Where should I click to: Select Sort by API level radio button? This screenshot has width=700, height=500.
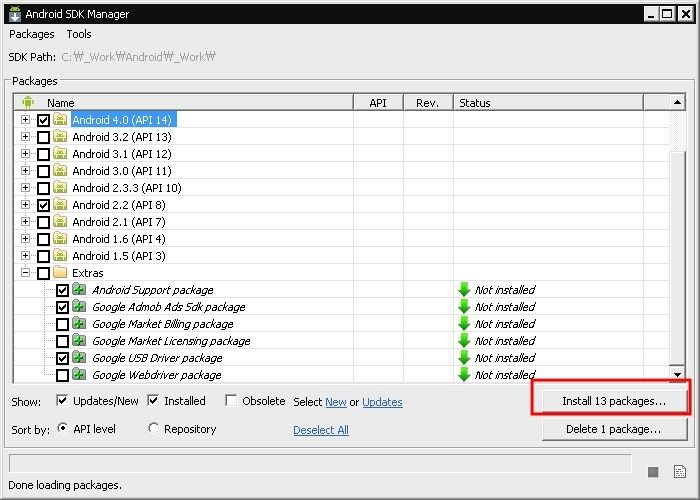(x=63, y=428)
